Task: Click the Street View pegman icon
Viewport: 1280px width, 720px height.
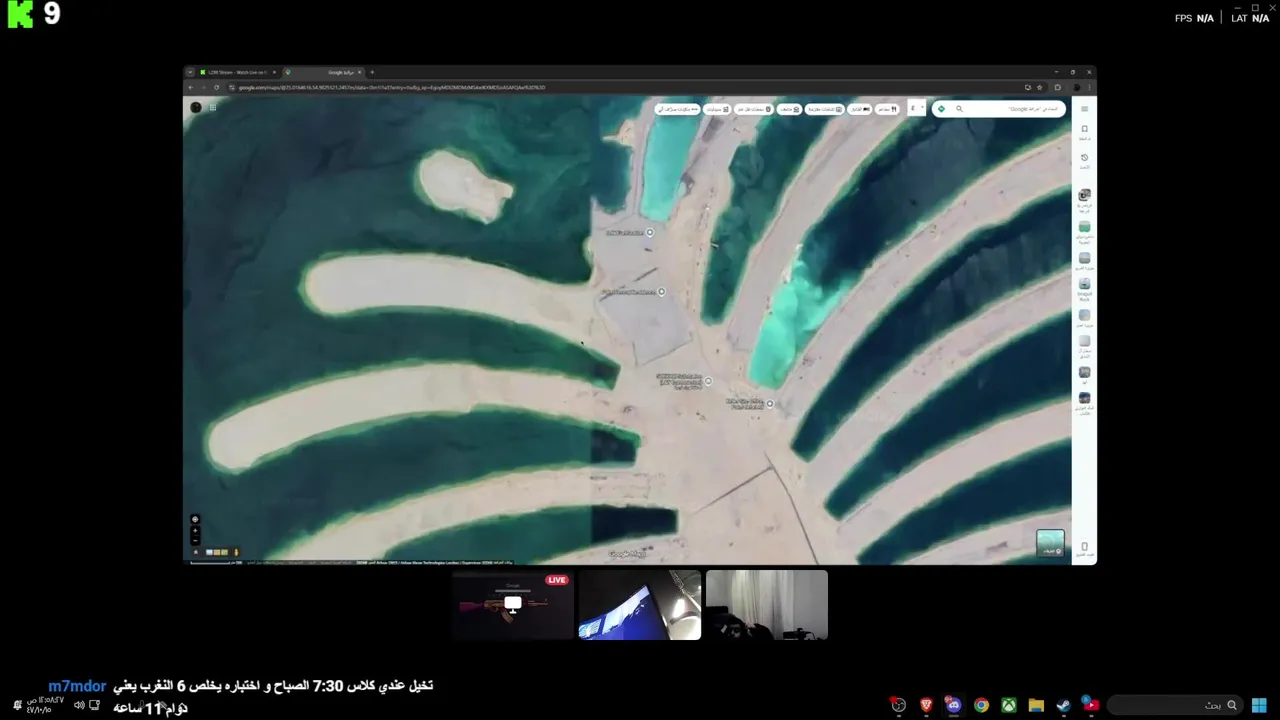Action: click(x=236, y=552)
